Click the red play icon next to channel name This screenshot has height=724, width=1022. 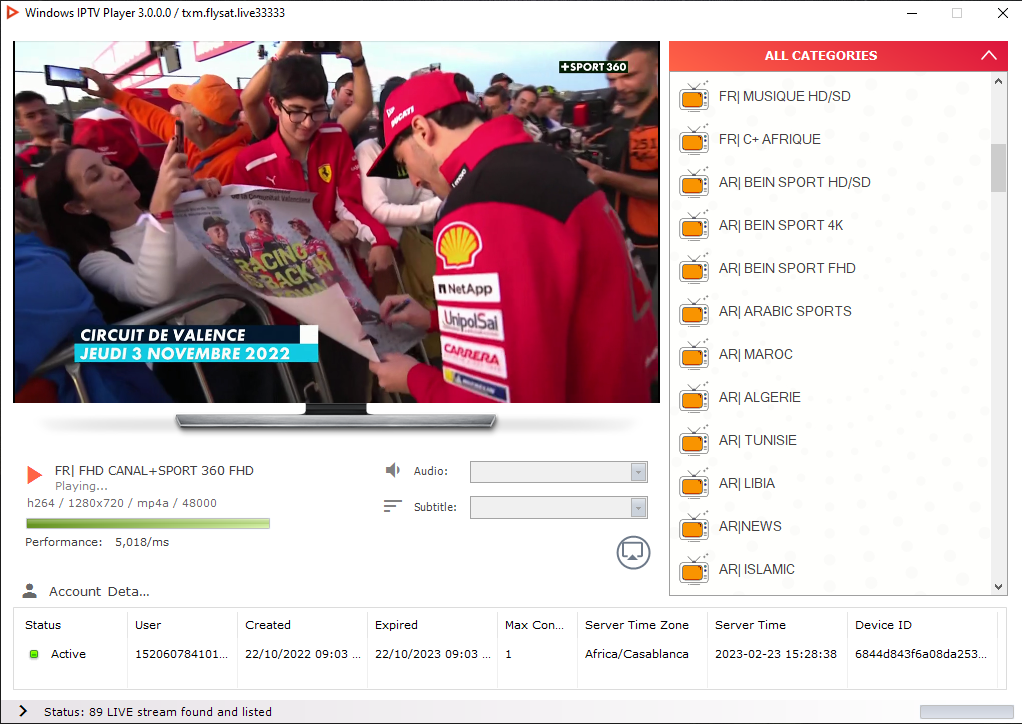pyautogui.click(x=34, y=475)
